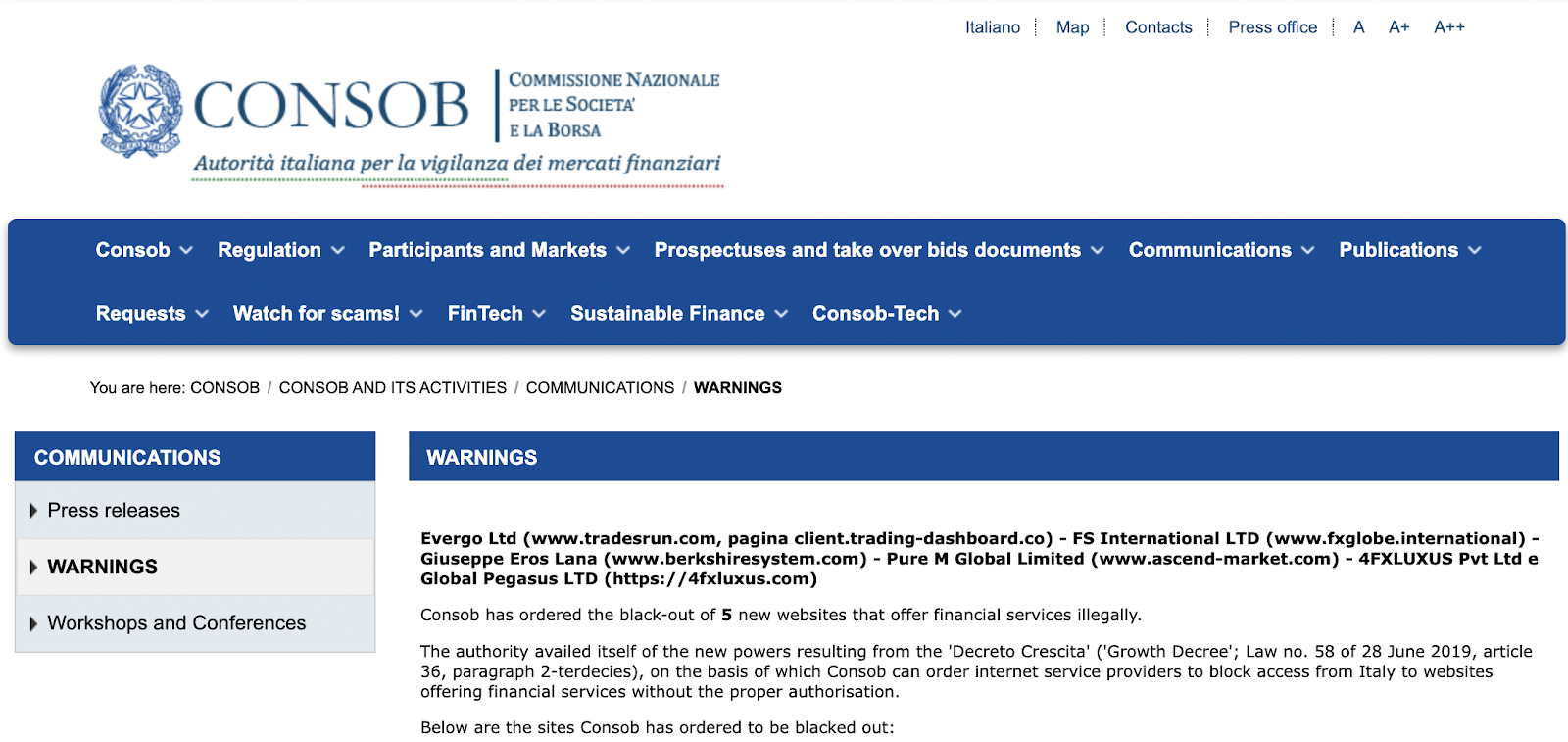Open the FinTech navigation menu
The width and height of the screenshot is (1568, 742).
(485, 314)
